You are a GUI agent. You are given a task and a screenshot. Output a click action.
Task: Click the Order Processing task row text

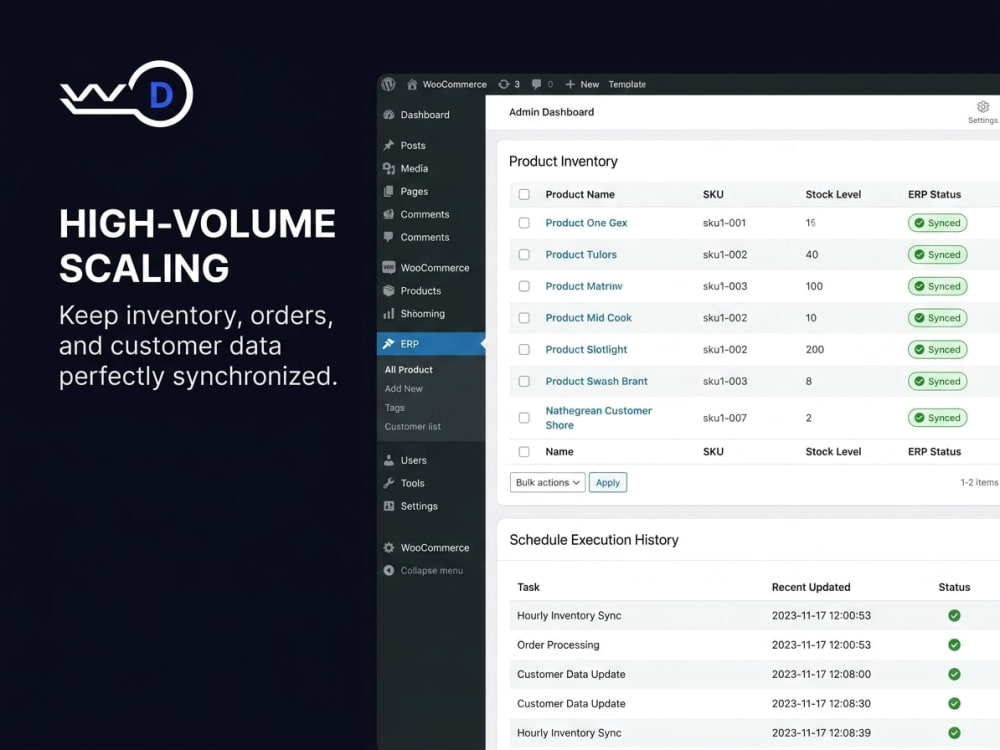coord(558,645)
